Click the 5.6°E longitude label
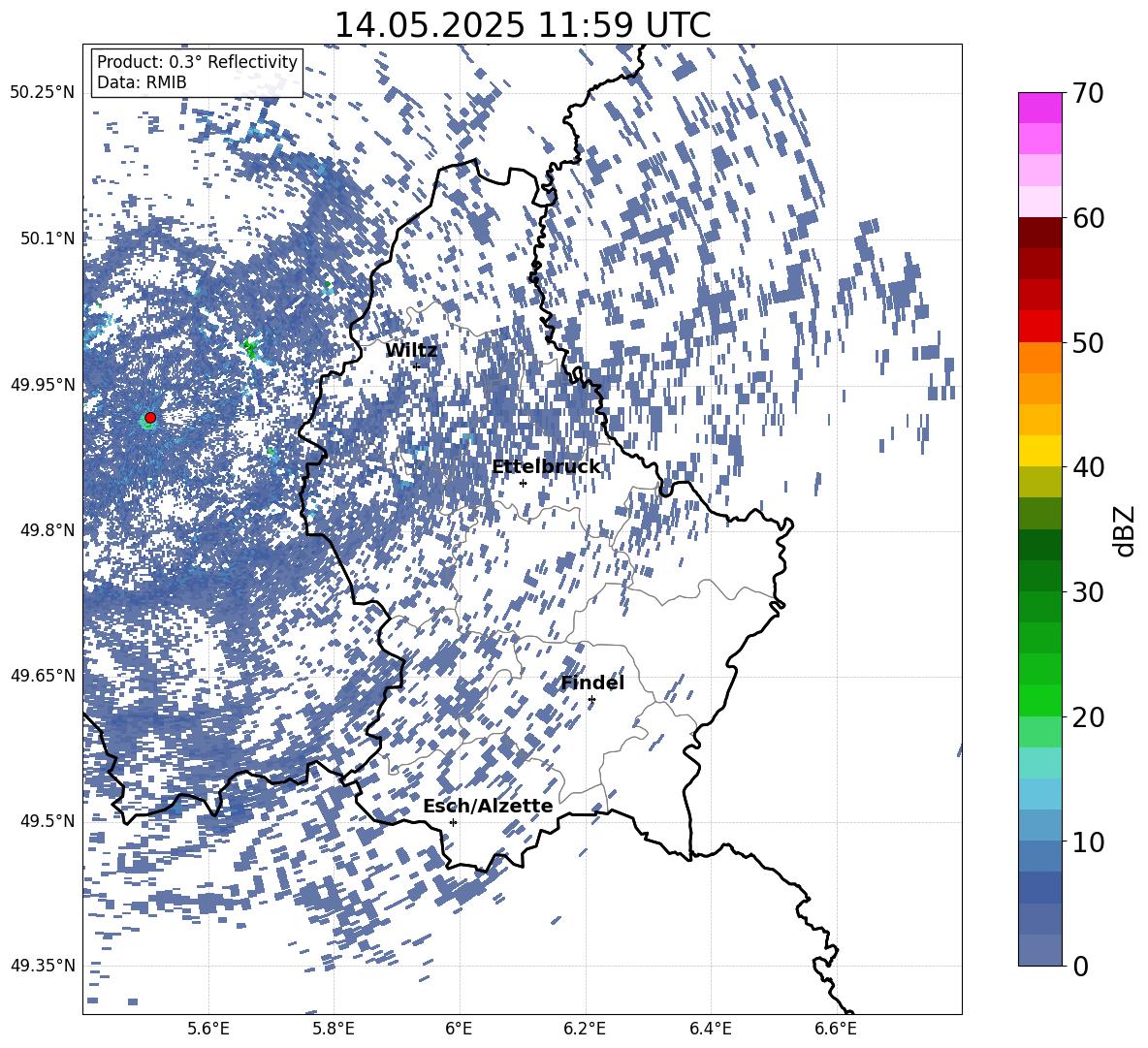Image resolution: width=1148 pixels, height=1048 pixels. [x=208, y=1029]
